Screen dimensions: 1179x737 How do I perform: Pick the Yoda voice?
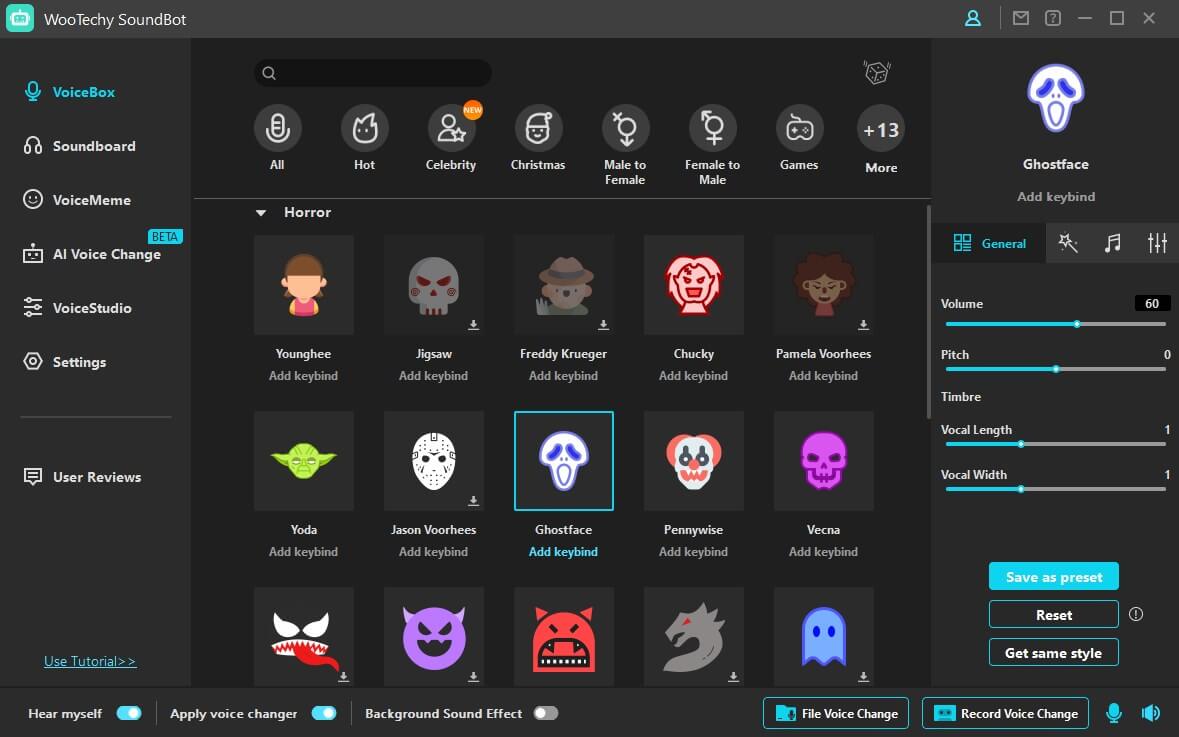coord(304,461)
